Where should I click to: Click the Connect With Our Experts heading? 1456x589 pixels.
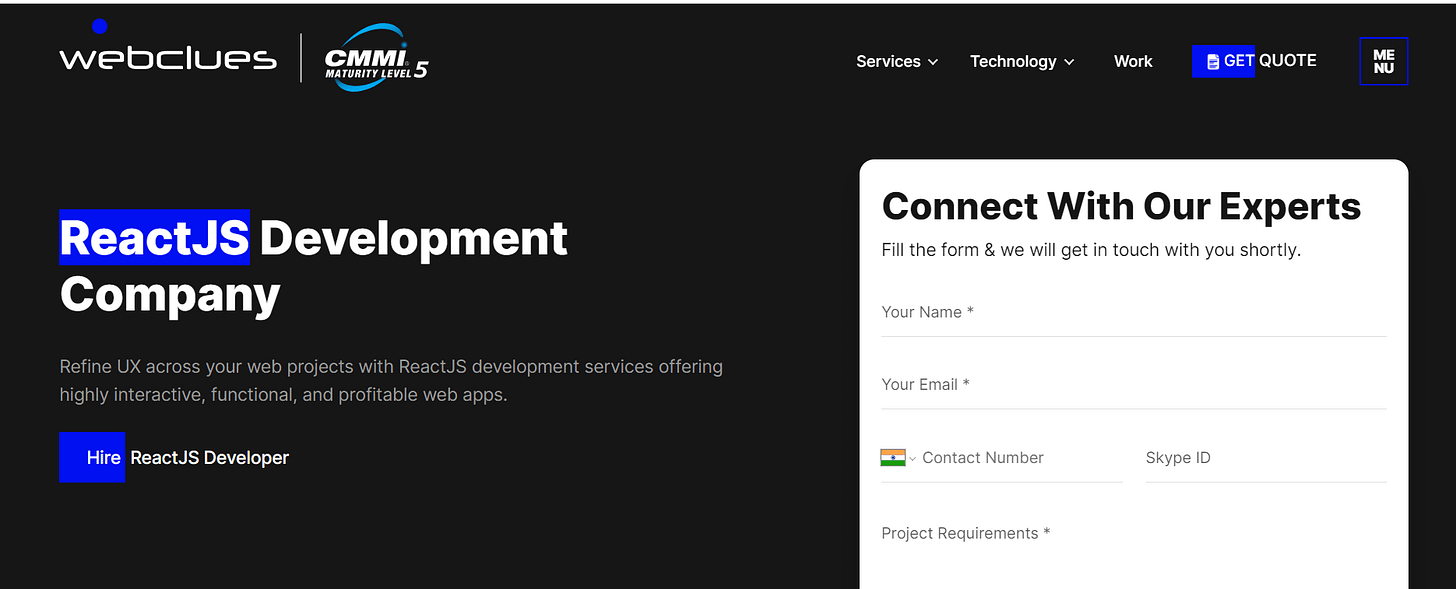click(x=1120, y=206)
